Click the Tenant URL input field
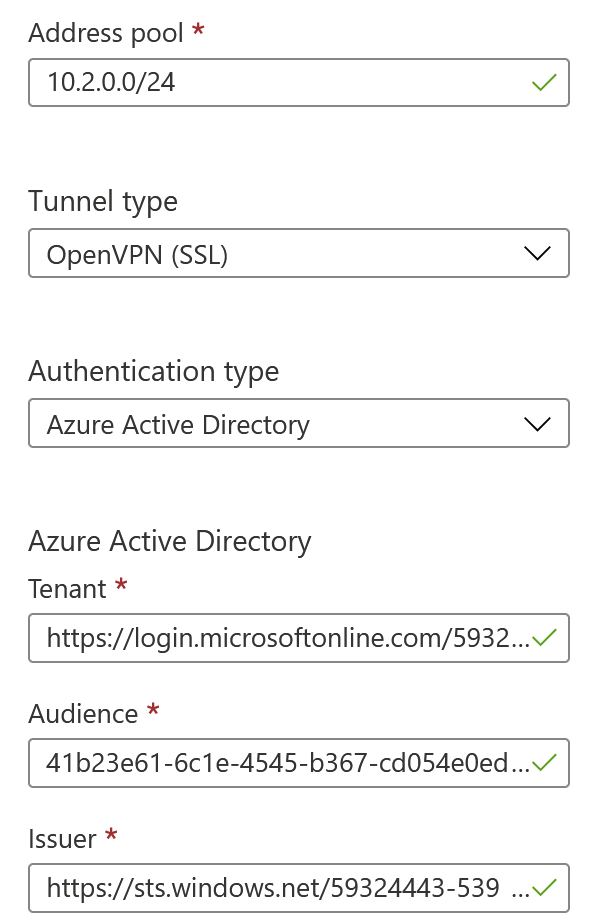591x921 pixels. [298, 638]
